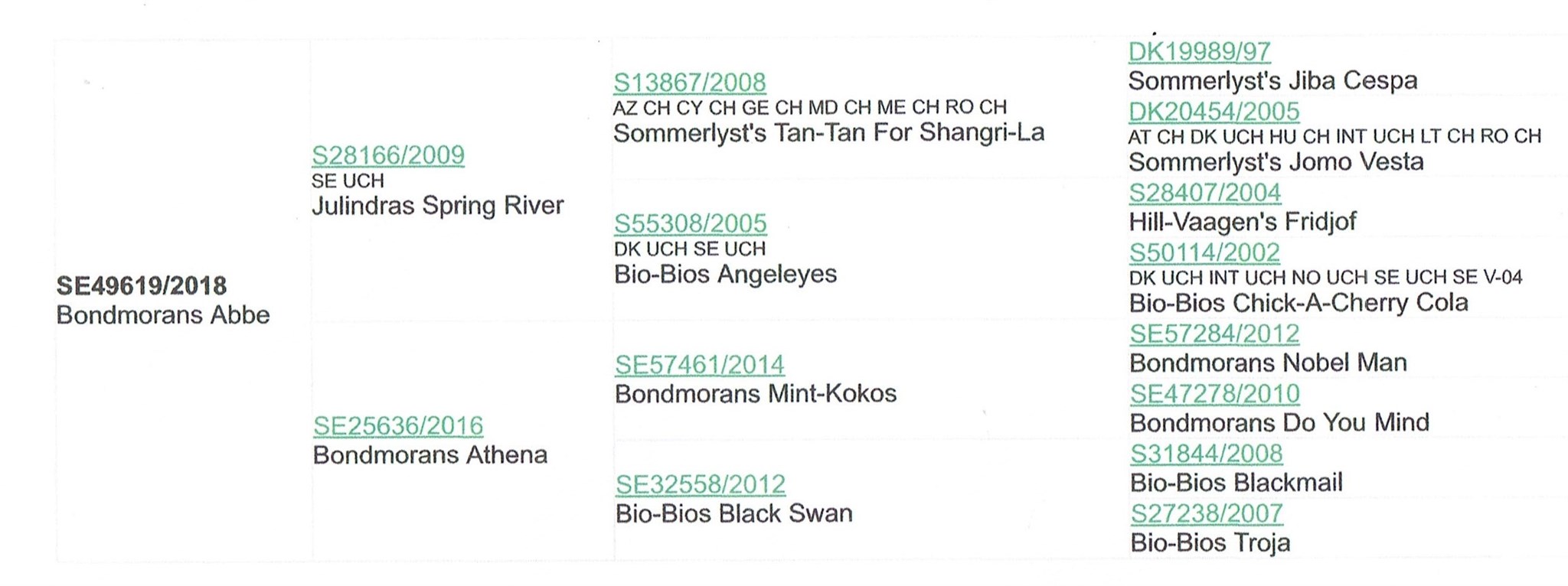Viewport: 1568px width, 586px height.
Task: Open the SE32558/2012 link
Action: click(701, 484)
